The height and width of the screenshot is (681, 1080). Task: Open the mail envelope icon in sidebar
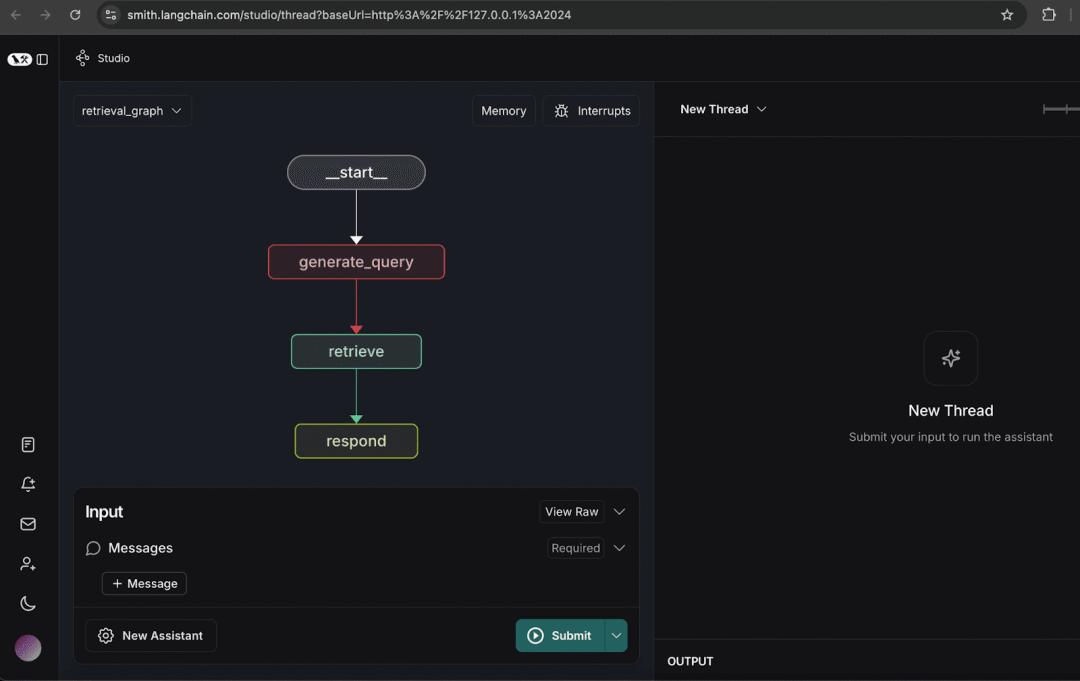[x=27, y=523]
